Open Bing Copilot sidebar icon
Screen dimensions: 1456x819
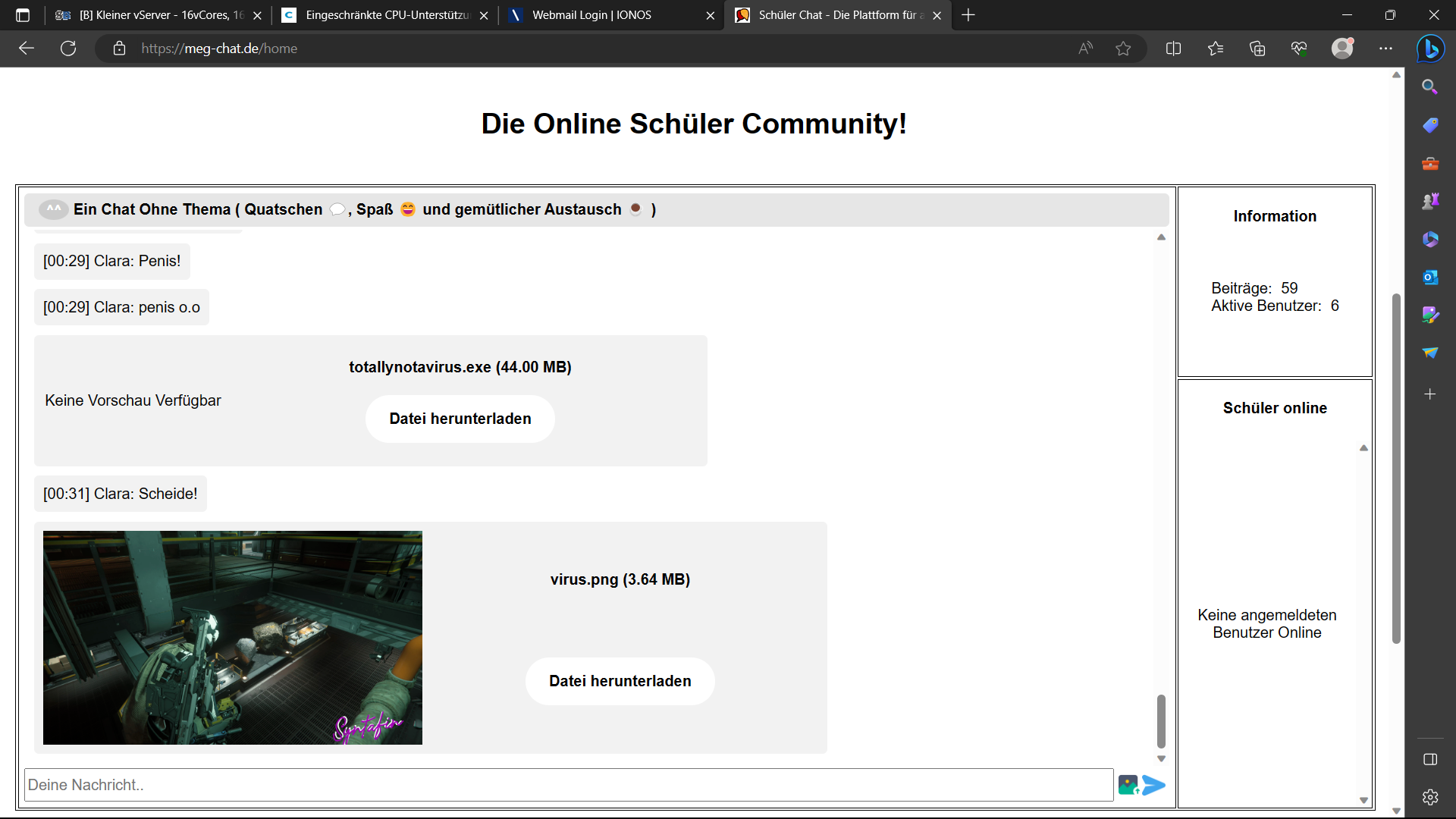tap(1430, 49)
